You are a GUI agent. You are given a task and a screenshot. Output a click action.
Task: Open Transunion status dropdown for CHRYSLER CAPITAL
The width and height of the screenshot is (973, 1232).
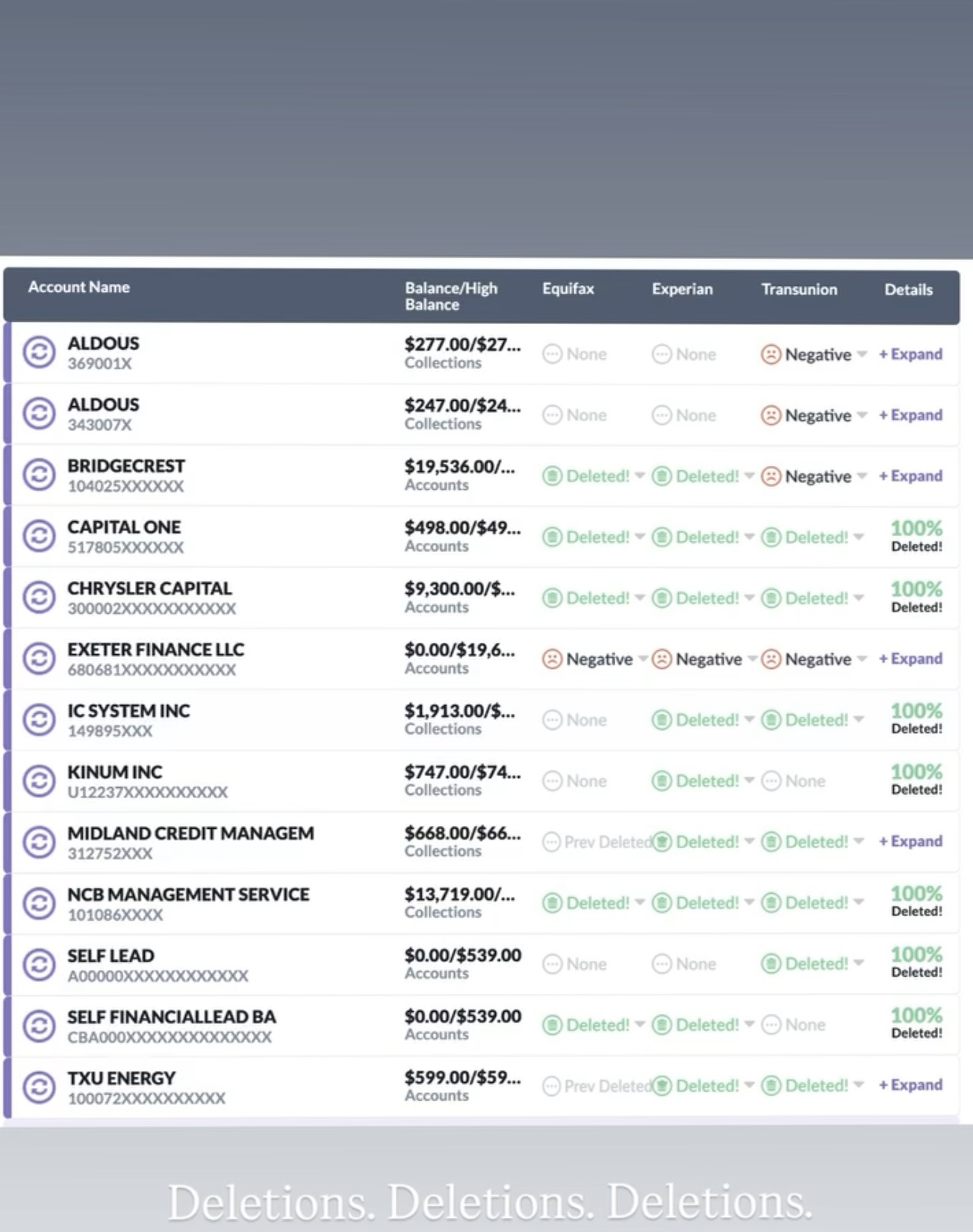[859, 599]
